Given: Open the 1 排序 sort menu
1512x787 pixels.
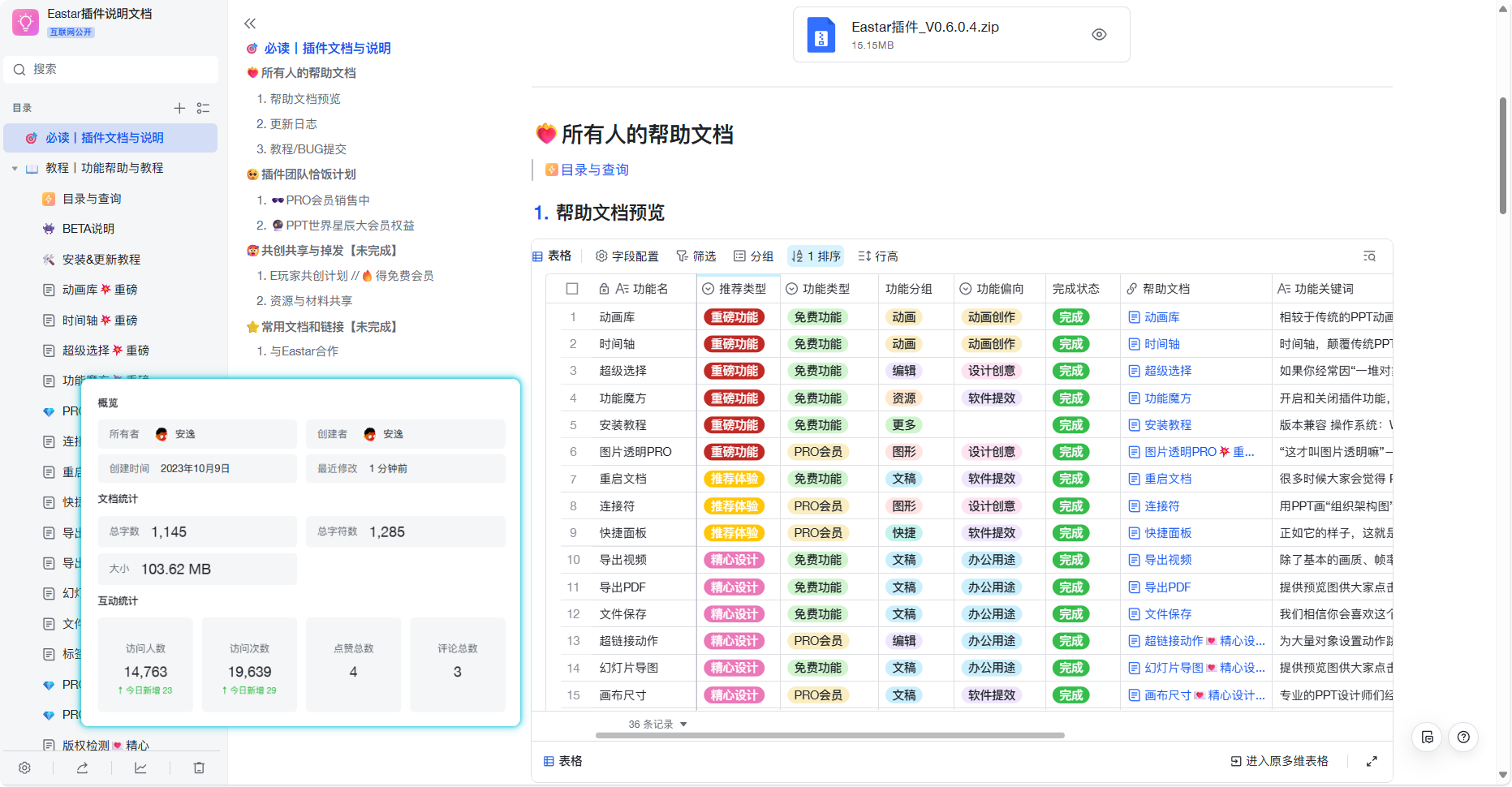Looking at the screenshot, I should (x=816, y=256).
